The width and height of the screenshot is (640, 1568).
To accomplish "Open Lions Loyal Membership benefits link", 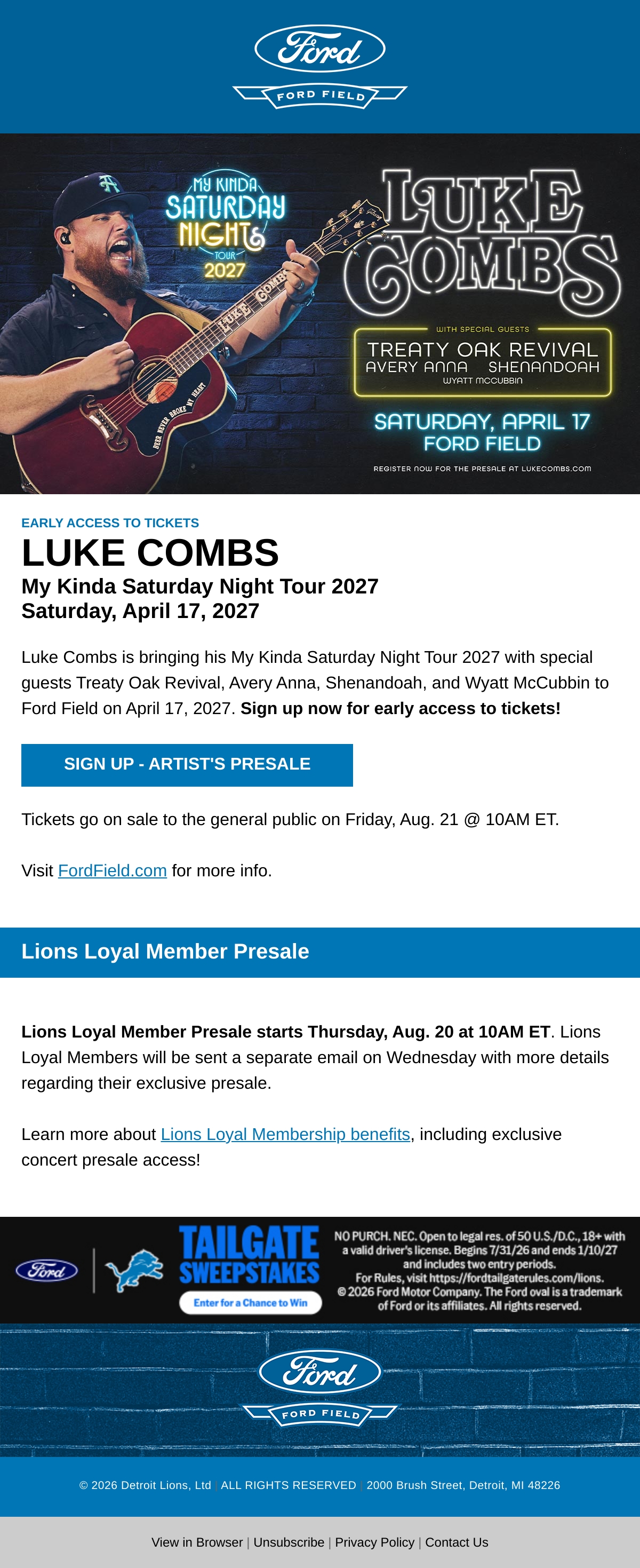I will pos(285,1134).
